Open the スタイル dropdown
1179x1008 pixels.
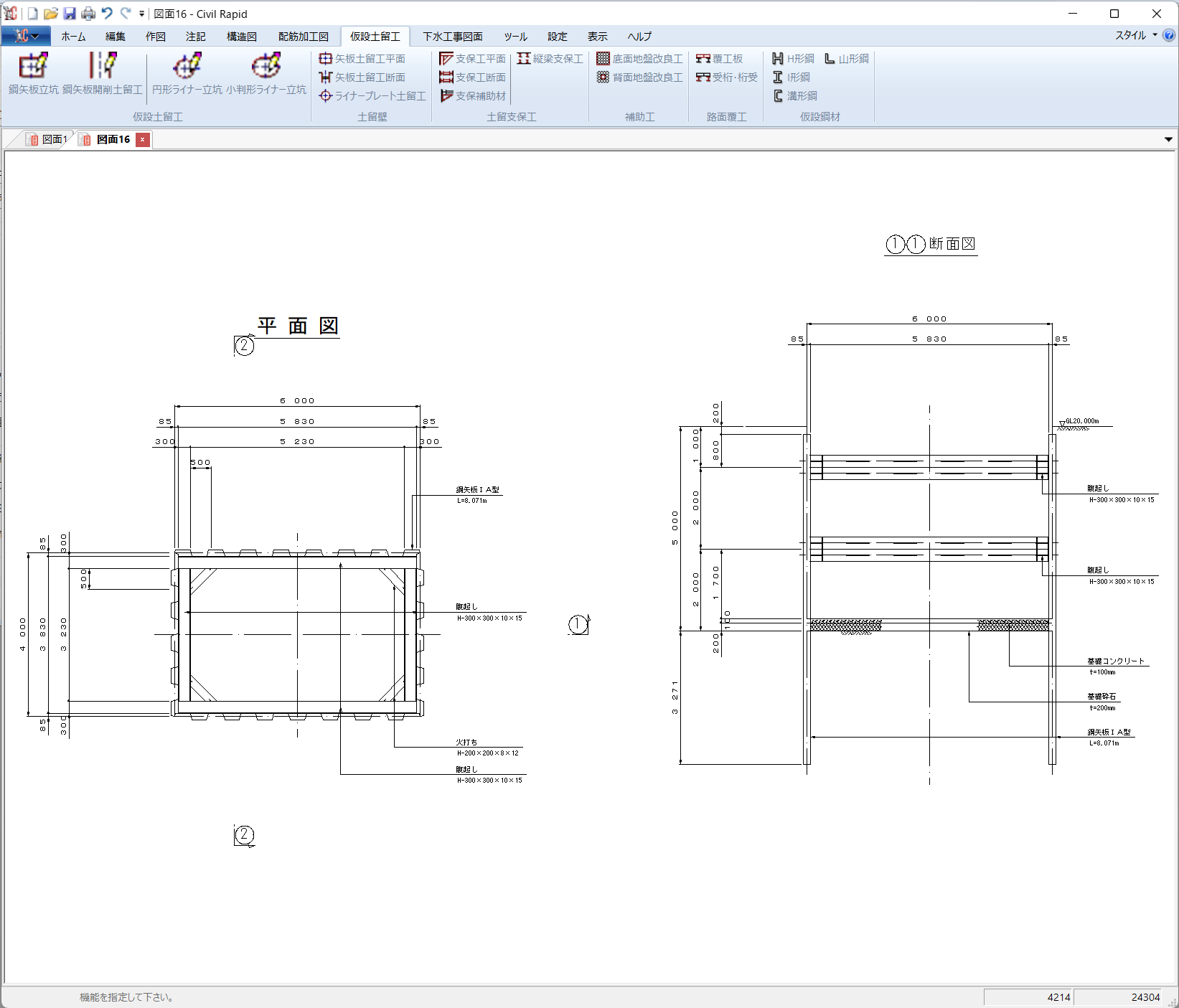point(1135,35)
